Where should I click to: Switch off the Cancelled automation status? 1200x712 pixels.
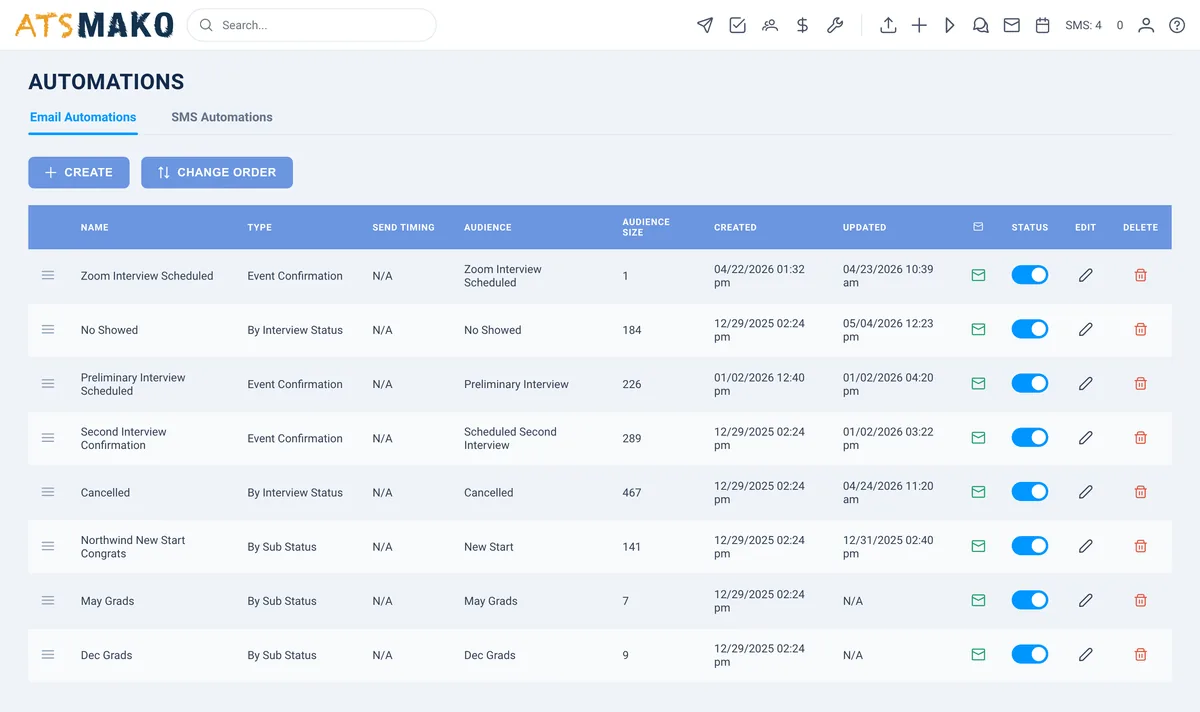pyautogui.click(x=1030, y=492)
